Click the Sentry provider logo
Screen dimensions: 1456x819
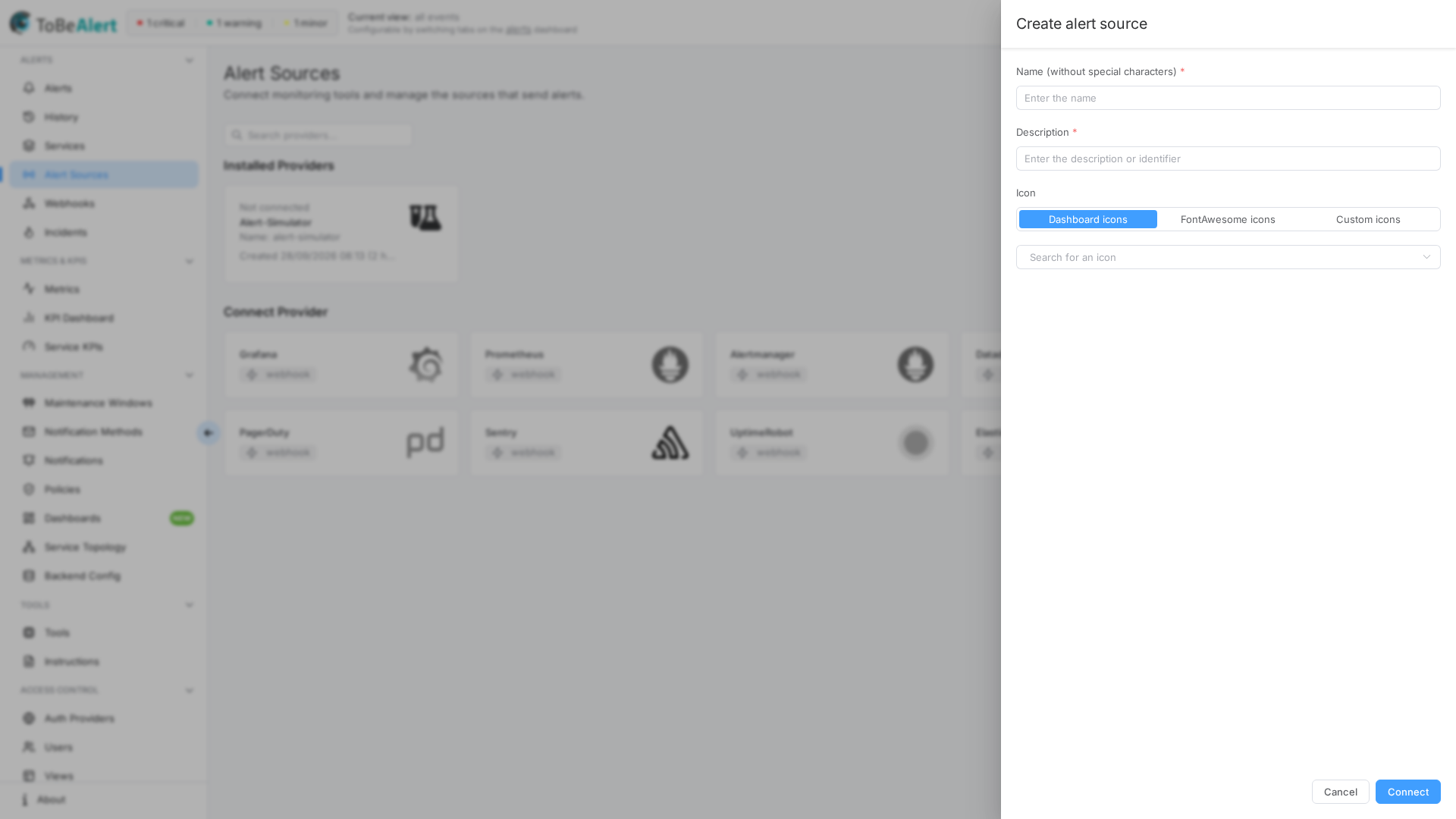pyautogui.click(x=670, y=443)
